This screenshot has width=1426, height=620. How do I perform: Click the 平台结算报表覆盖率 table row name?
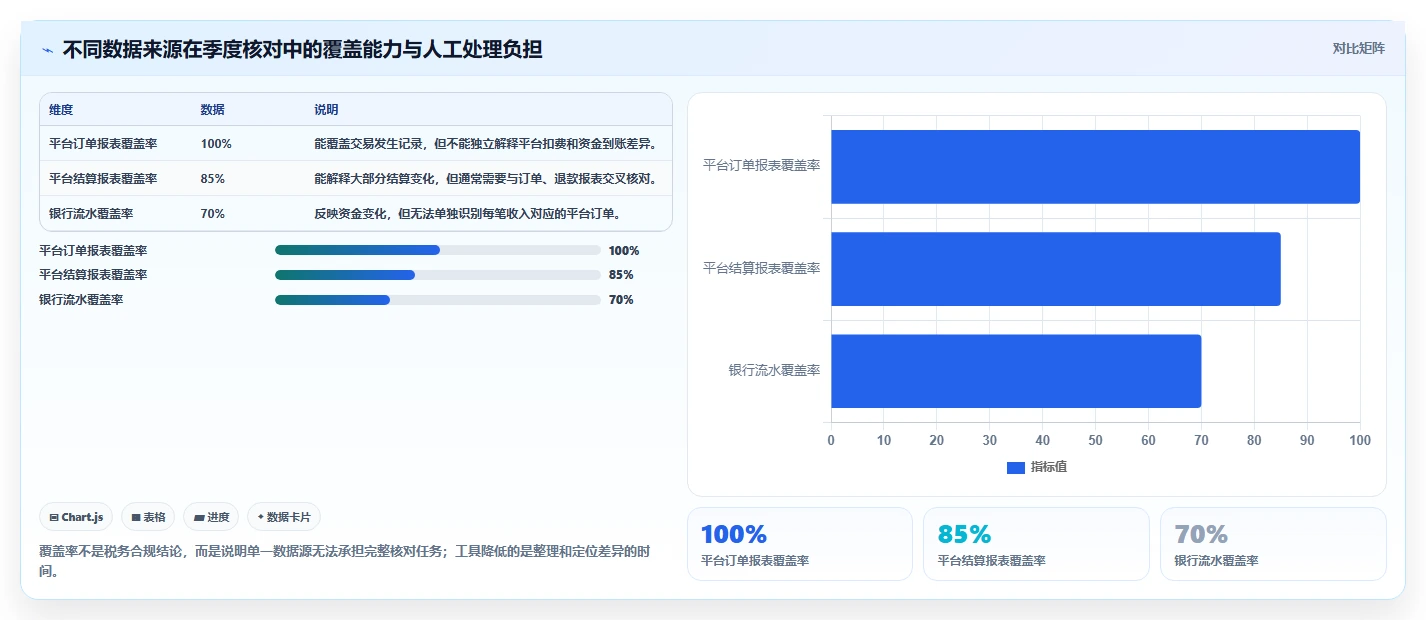103,178
